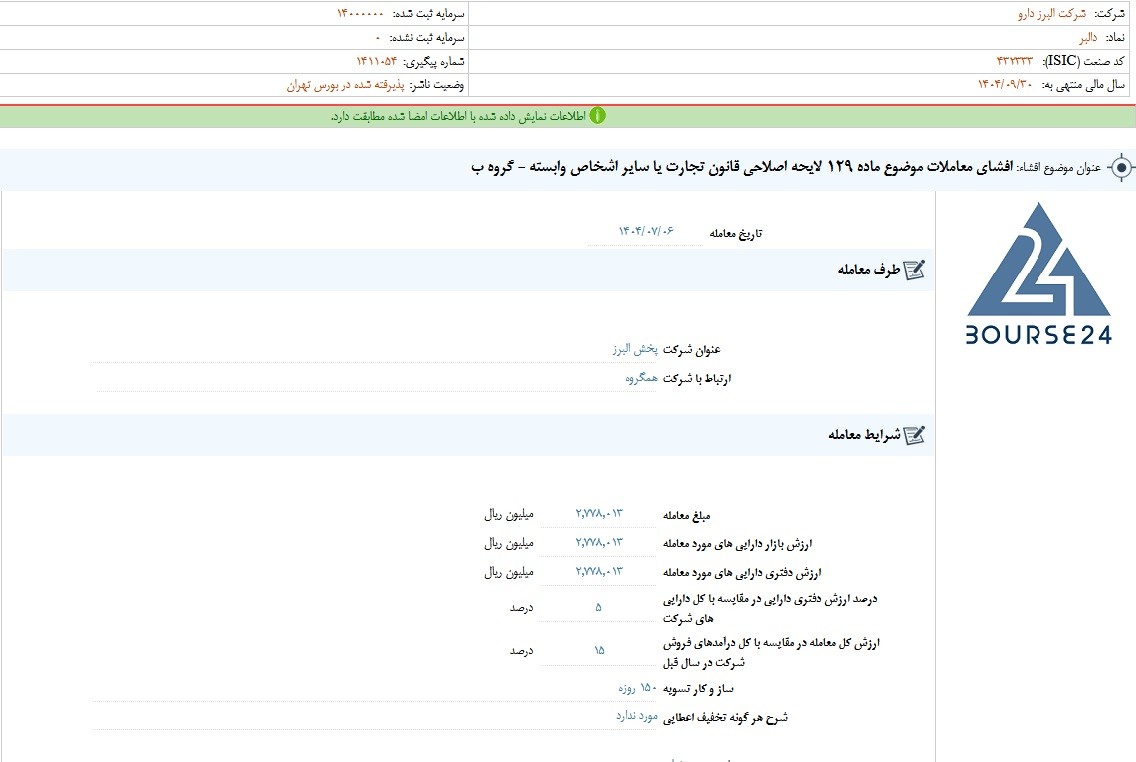1136x762 pixels.
Task: Click tracking number value ۱۴۱۱۰۵۴
Action: [377, 61]
